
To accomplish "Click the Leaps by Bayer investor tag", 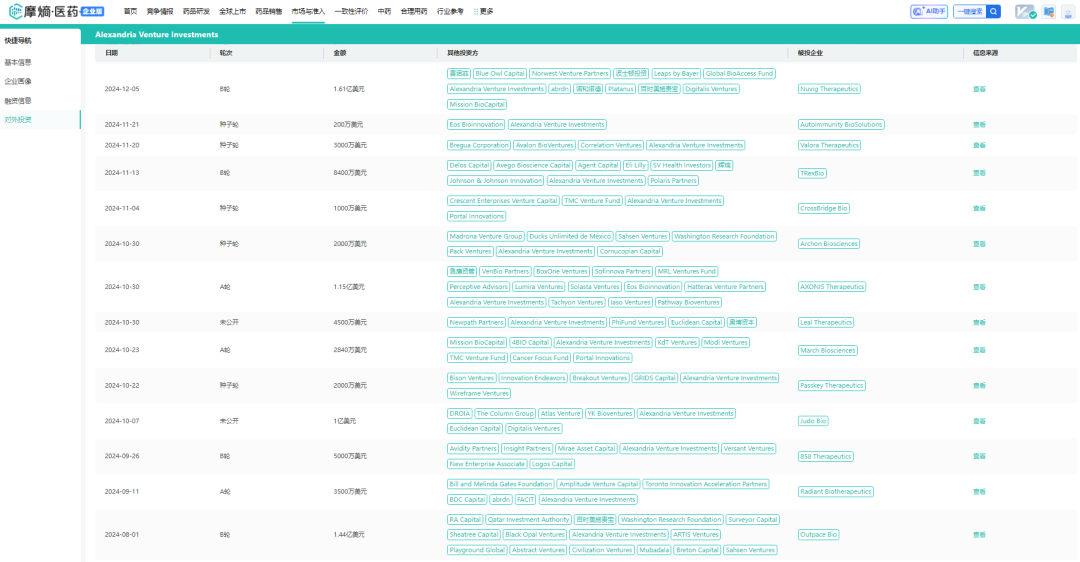I will 676,74.
